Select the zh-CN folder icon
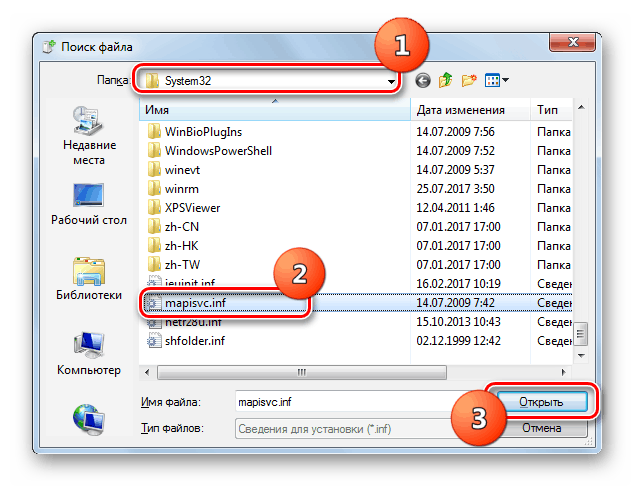Viewport: 635px width, 487px height. [154, 227]
